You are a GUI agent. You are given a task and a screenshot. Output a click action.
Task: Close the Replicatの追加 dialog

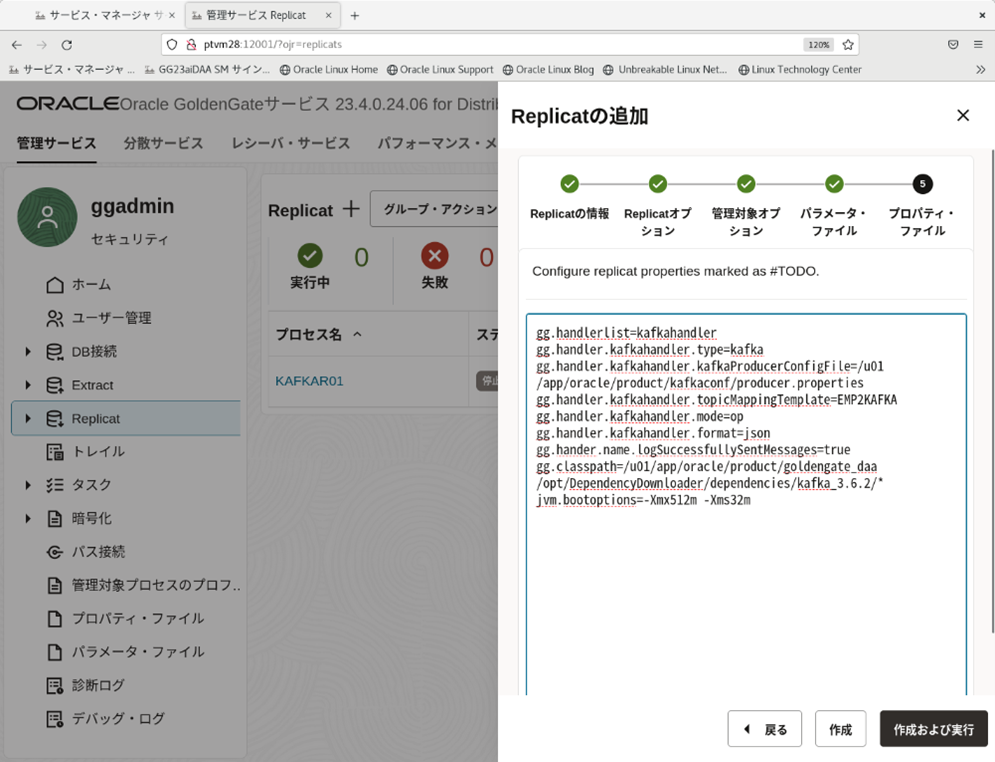pos(963,115)
